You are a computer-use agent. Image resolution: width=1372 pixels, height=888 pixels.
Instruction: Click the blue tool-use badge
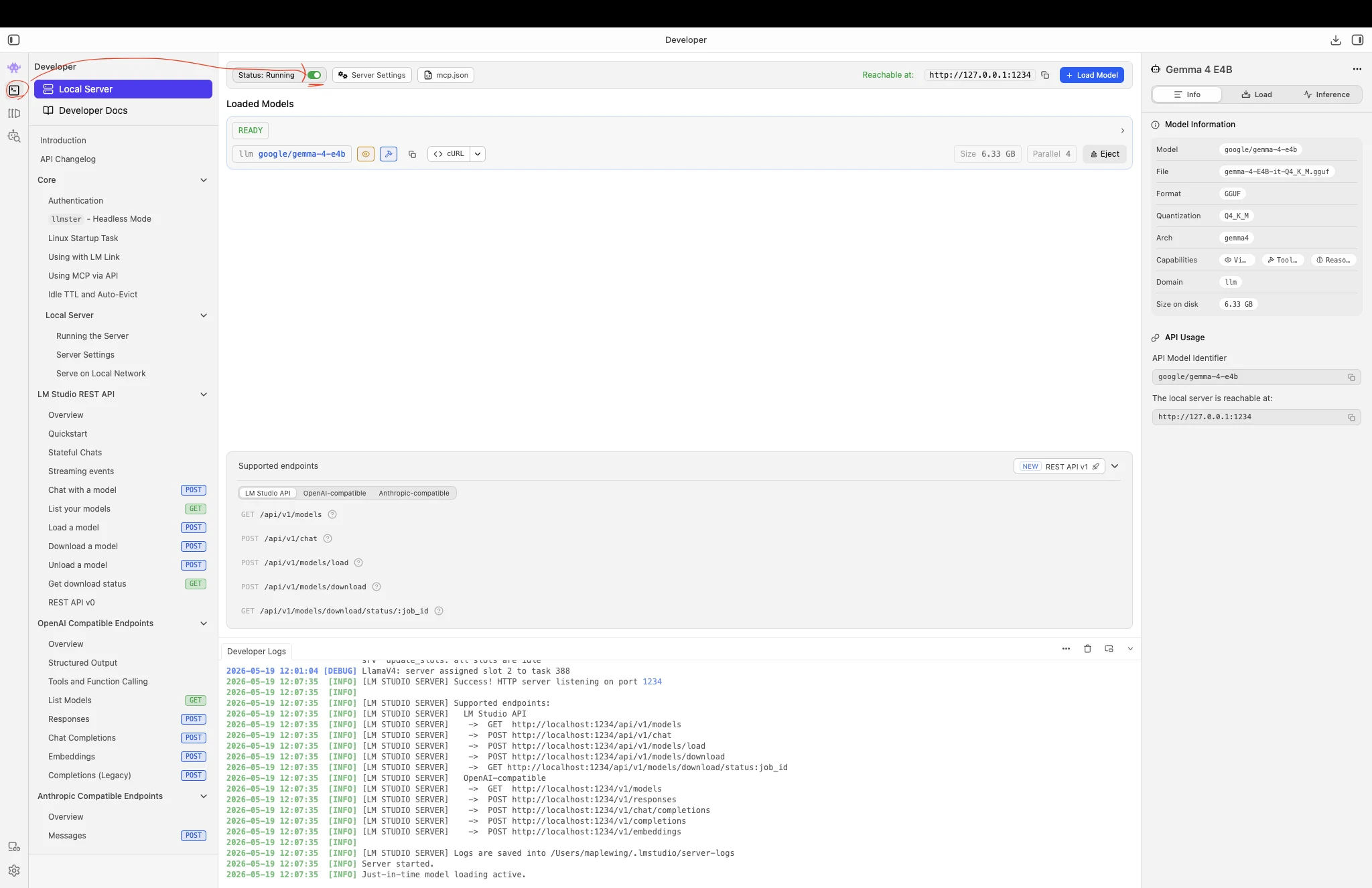(x=389, y=154)
